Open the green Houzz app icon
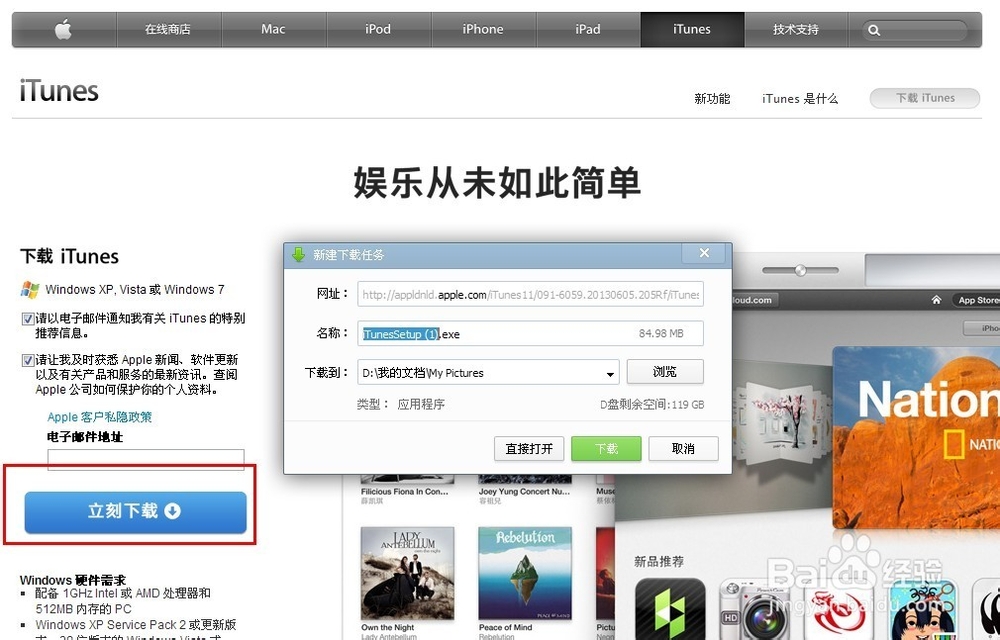Screen dimensions: 1000x640 (x=670, y=609)
